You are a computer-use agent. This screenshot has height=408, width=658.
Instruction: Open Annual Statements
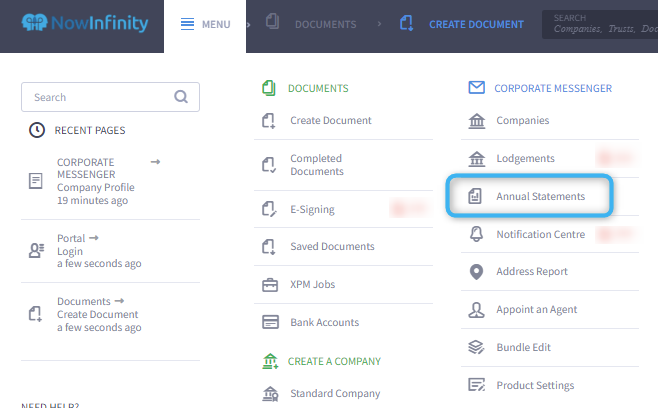click(x=540, y=197)
